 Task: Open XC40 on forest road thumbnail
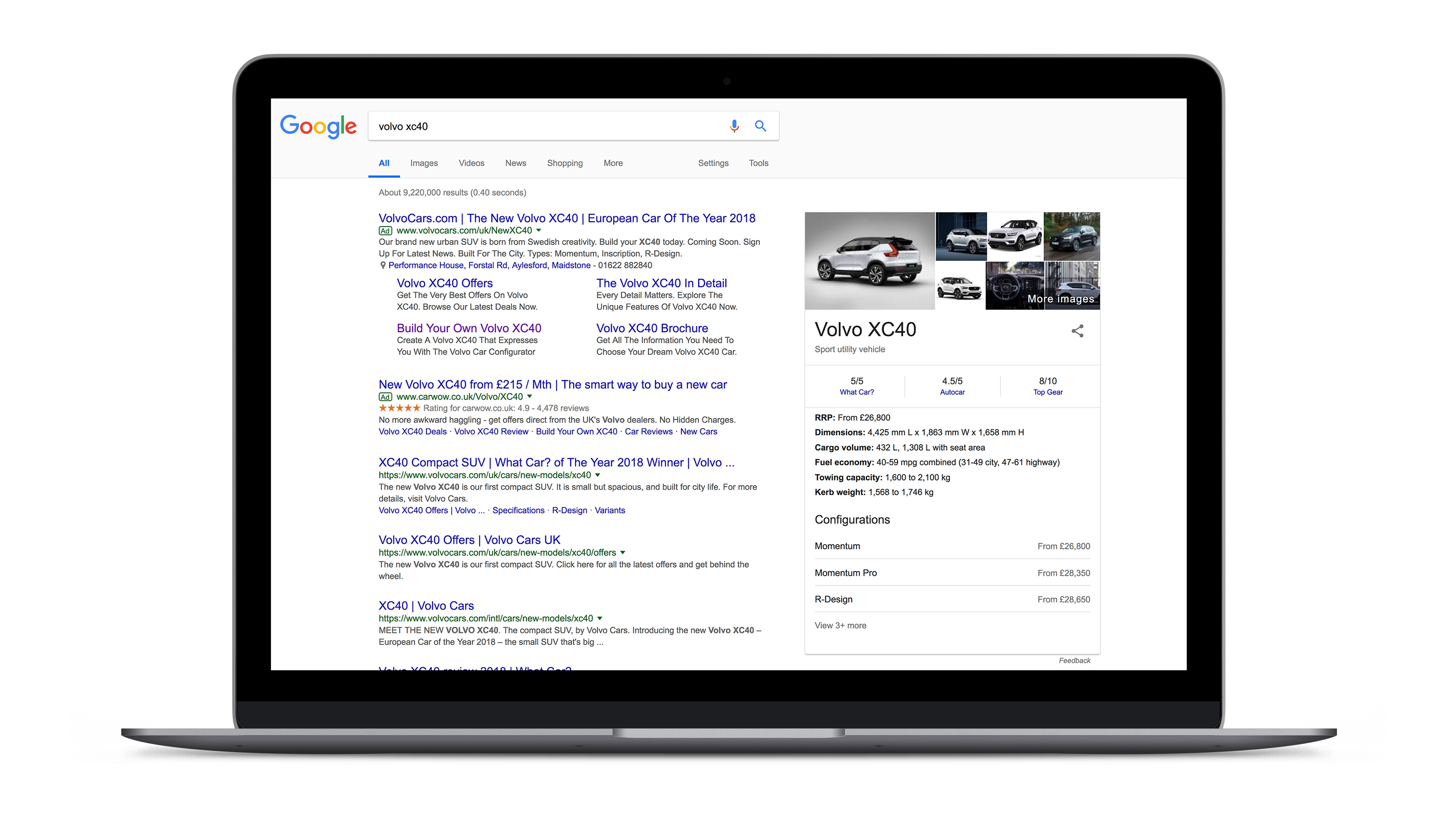[1072, 236]
